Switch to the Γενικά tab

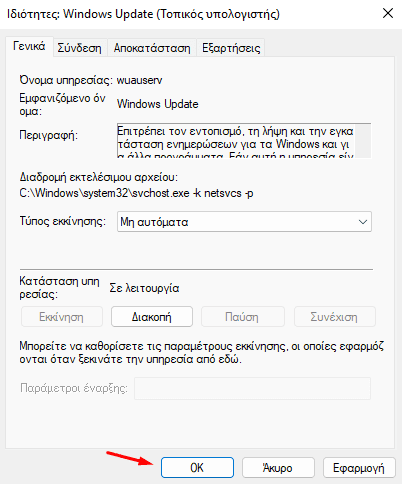click(29, 46)
